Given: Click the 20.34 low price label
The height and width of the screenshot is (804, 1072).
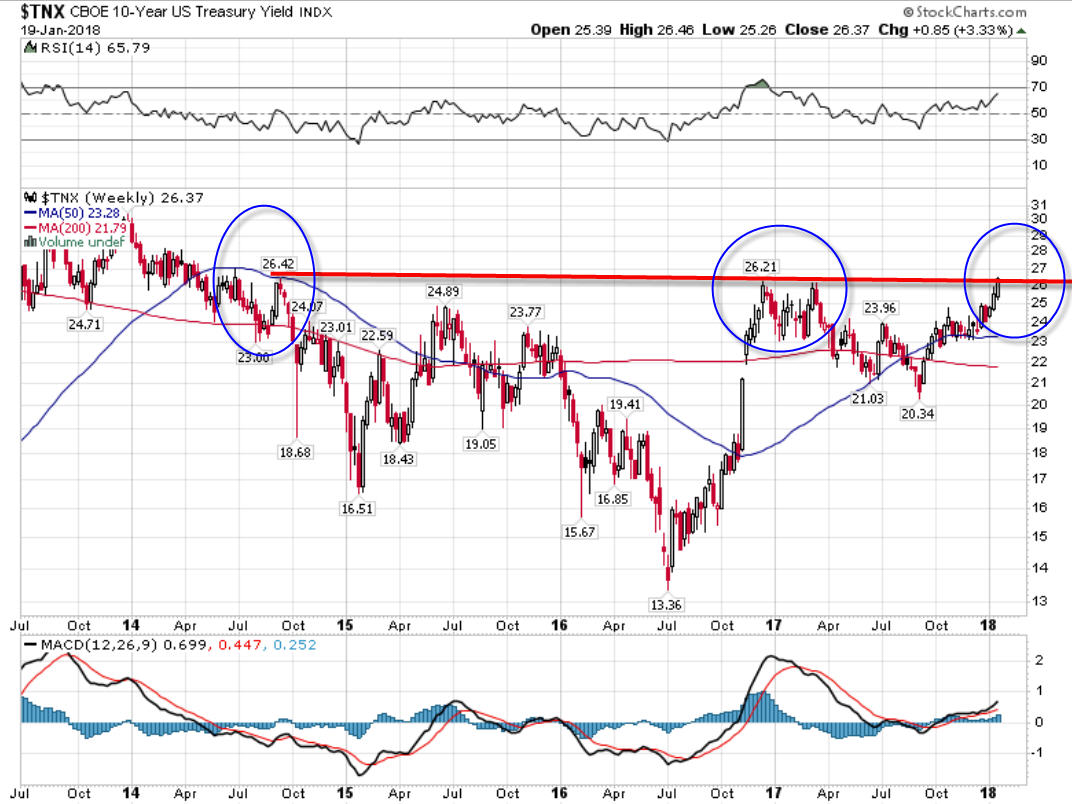Looking at the screenshot, I should [x=917, y=414].
